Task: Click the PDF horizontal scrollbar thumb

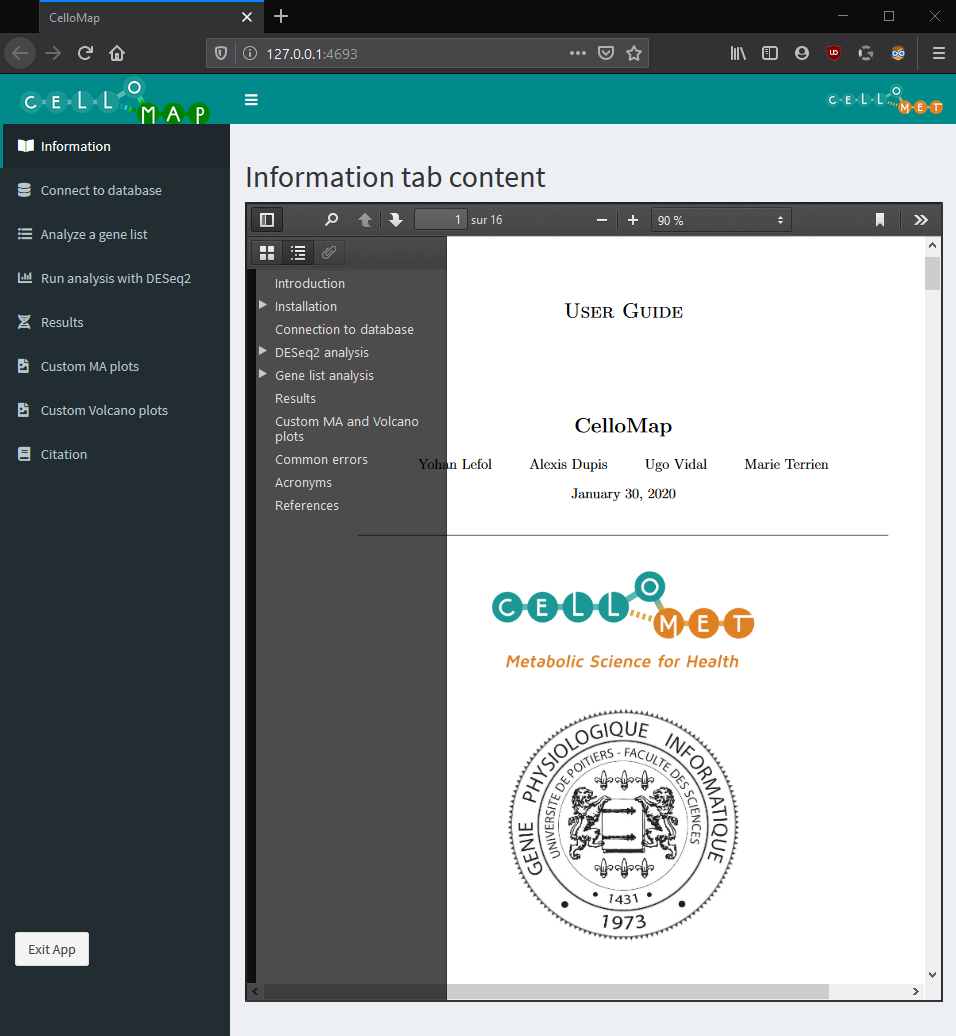Action: tap(546, 991)
